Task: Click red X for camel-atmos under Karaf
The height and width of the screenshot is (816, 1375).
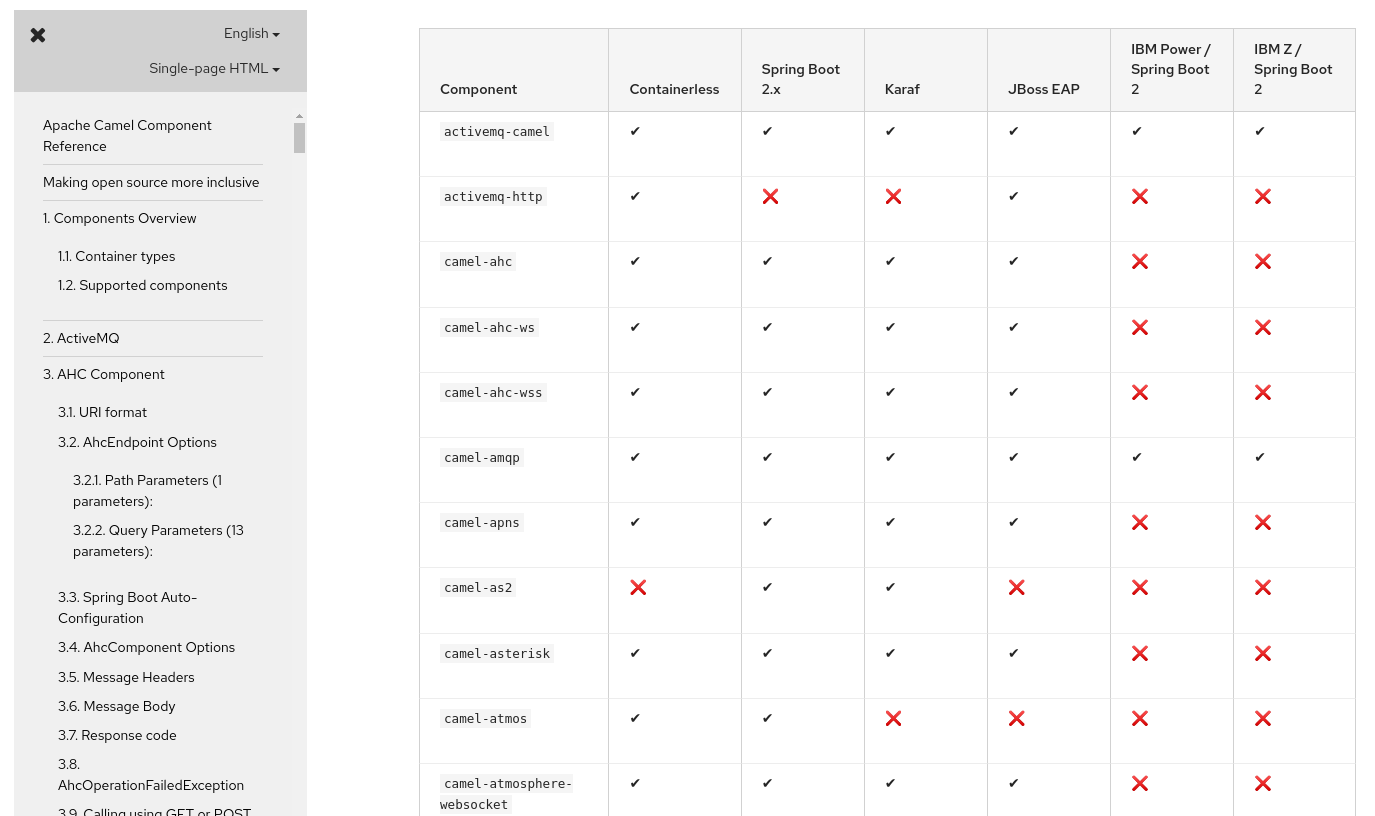Action: pyautogui.click(x=893, y=719)
